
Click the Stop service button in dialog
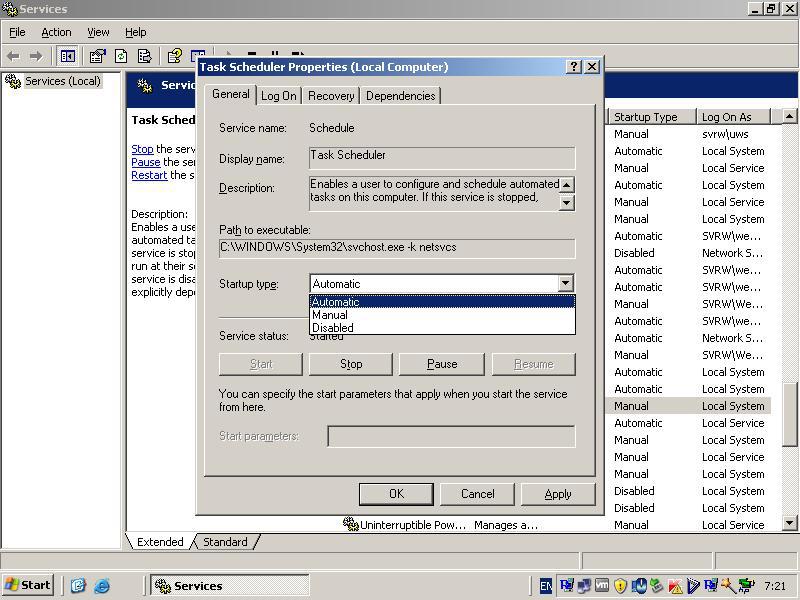(351, 364)
